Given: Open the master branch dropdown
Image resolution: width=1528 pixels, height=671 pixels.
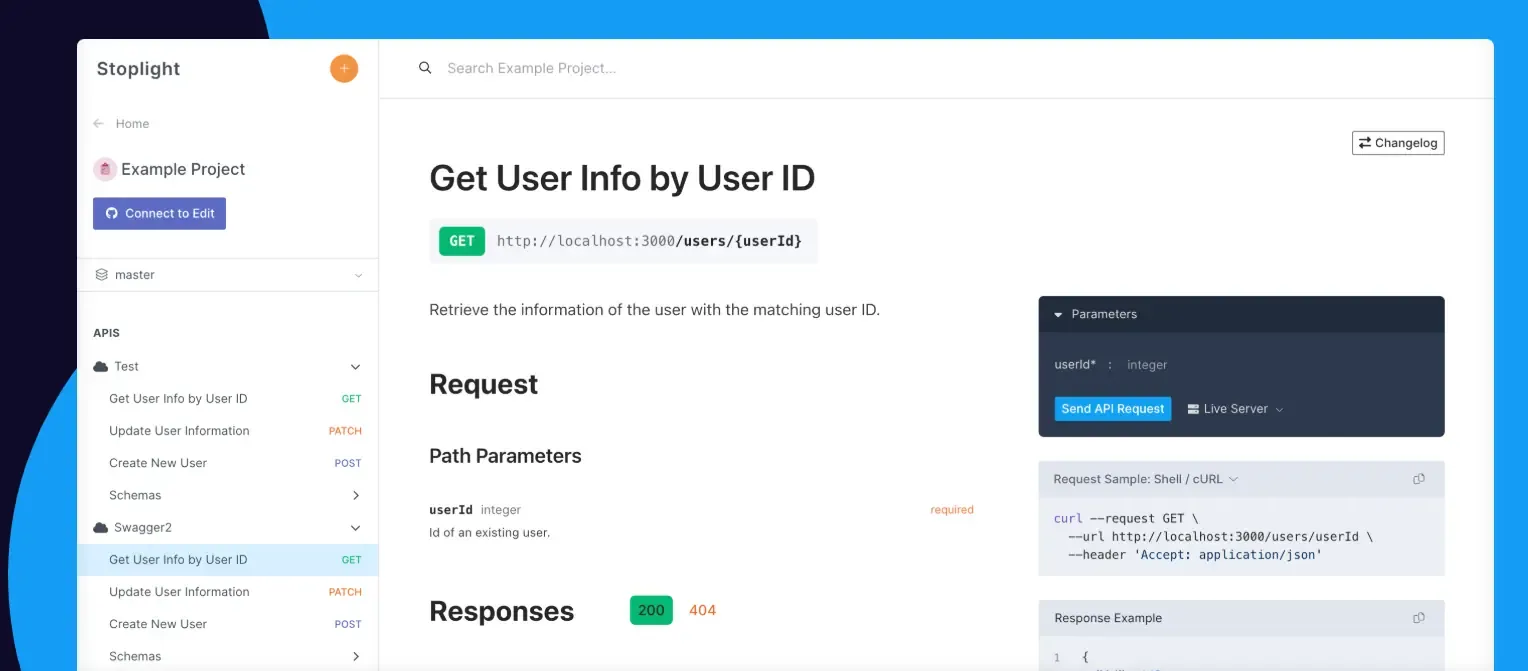Looking at the screenshot, I should point(228,275).
